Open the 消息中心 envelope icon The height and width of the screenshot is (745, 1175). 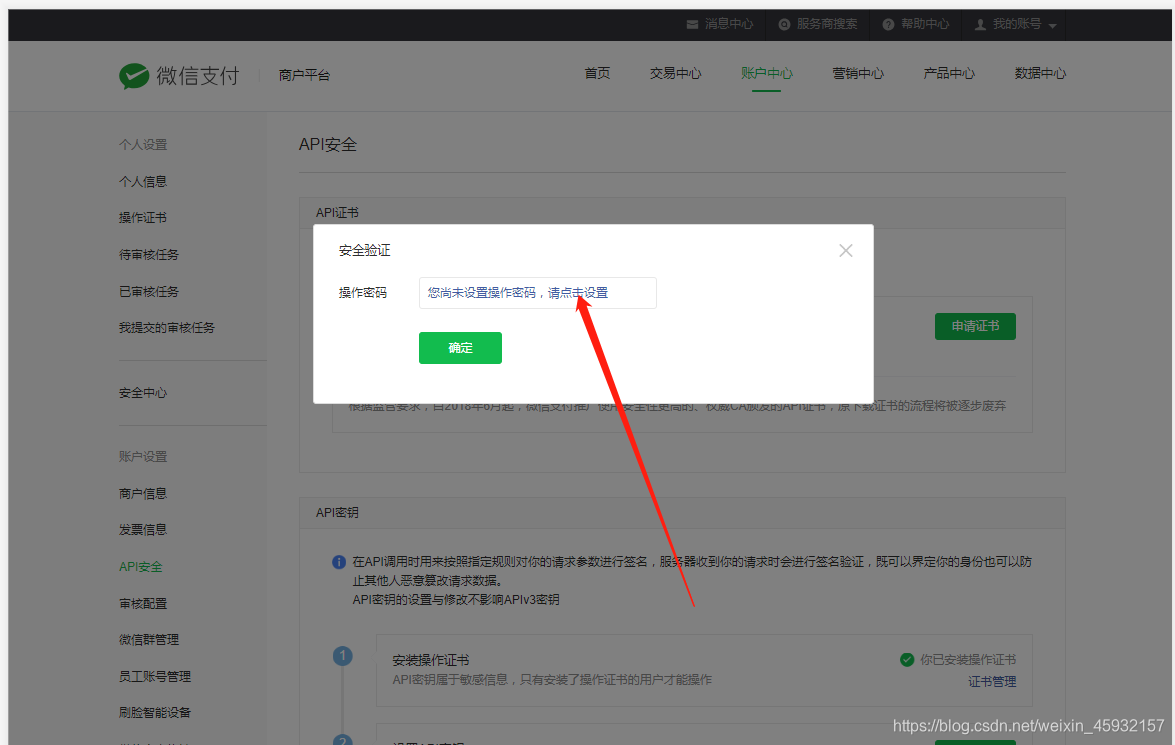tap(692, 25)
